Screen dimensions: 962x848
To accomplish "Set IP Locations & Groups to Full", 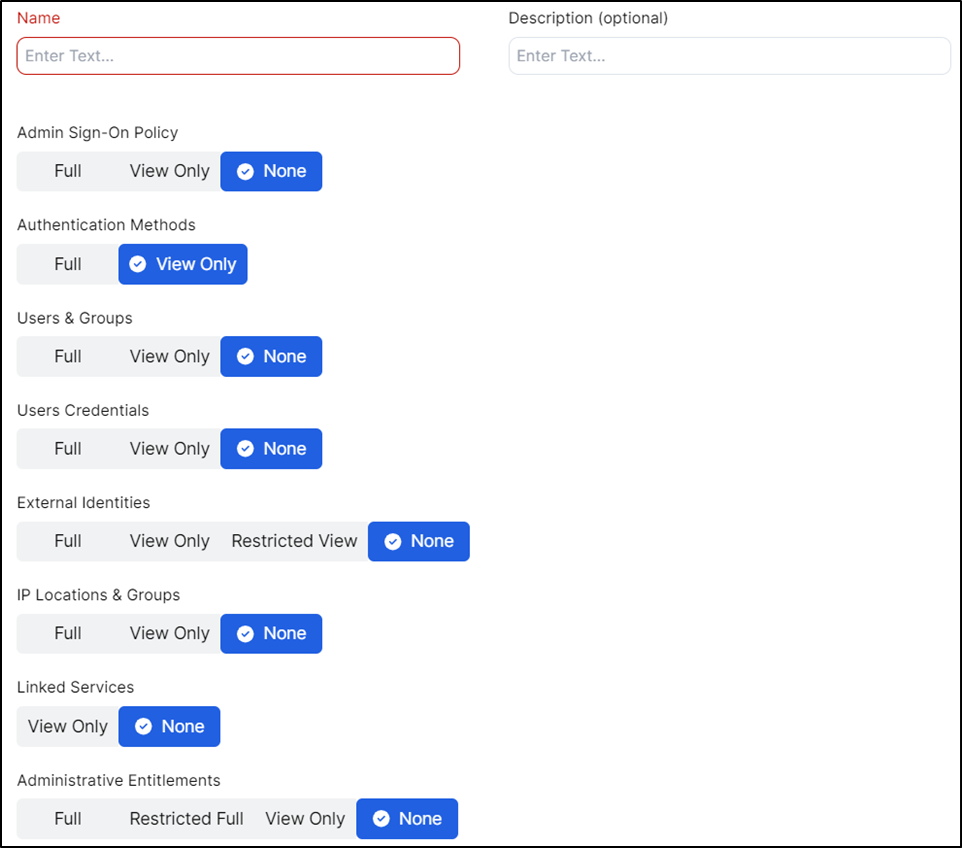I will coord(68,633).
